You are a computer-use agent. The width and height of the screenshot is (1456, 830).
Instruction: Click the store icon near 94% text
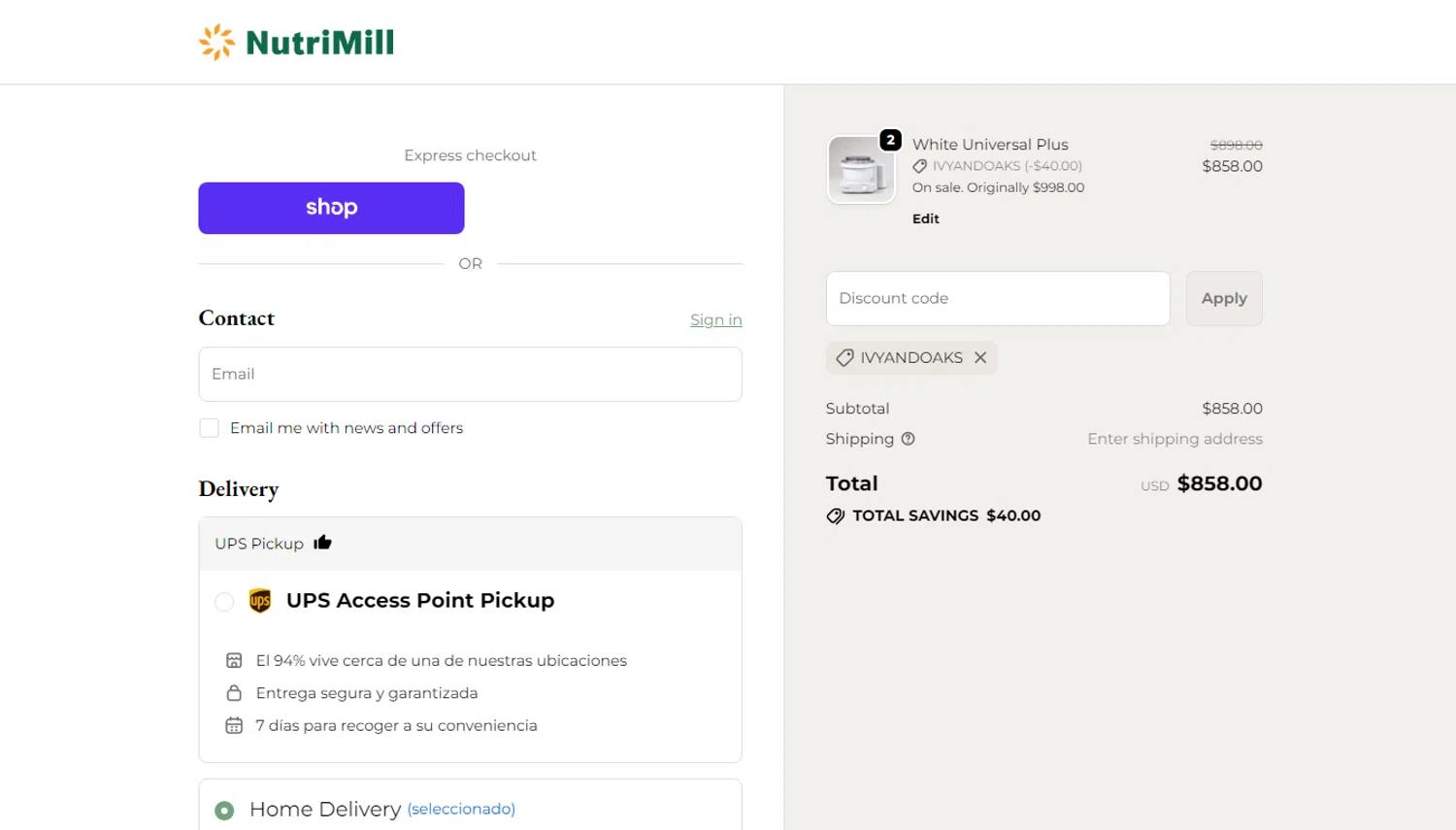click(x=234, y=661)
